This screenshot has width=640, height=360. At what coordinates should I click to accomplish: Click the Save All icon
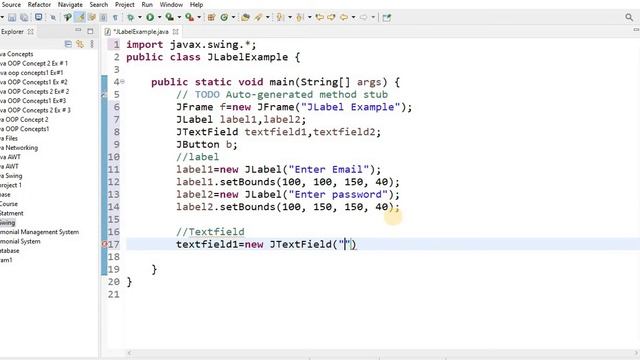tap(24, 18)
